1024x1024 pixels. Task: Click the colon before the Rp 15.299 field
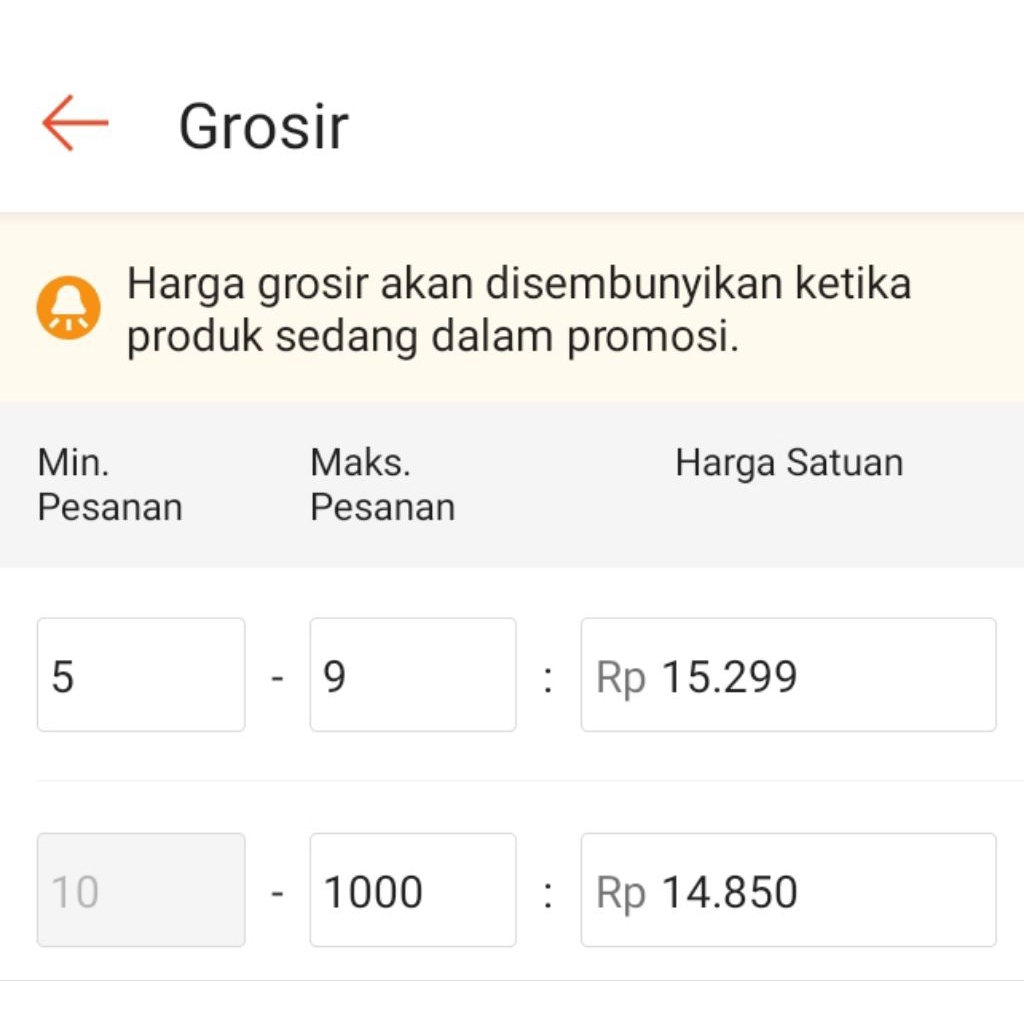click(x=548, y=678)
